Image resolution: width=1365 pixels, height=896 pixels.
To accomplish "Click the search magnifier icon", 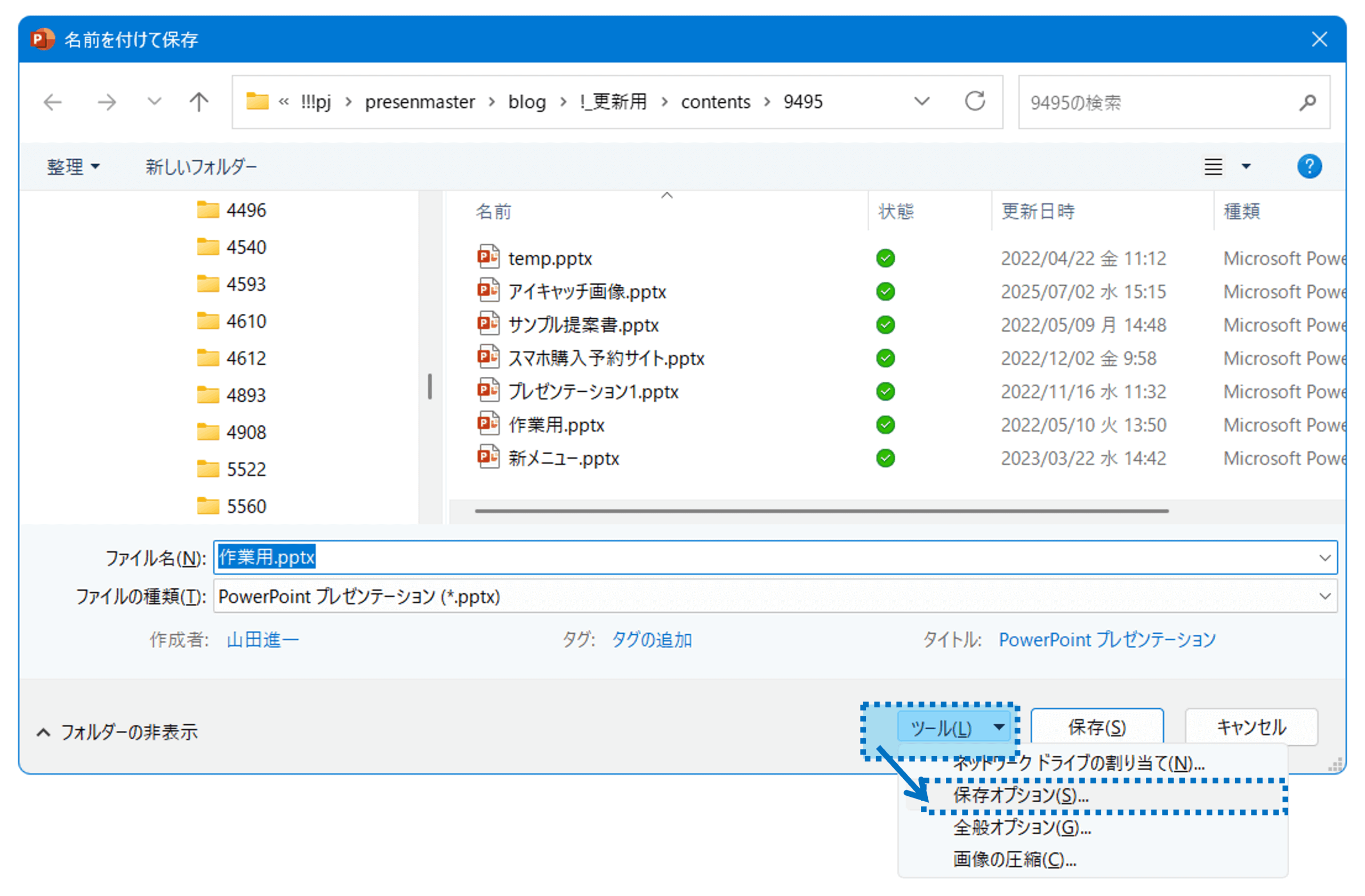I will point(1307,103).
